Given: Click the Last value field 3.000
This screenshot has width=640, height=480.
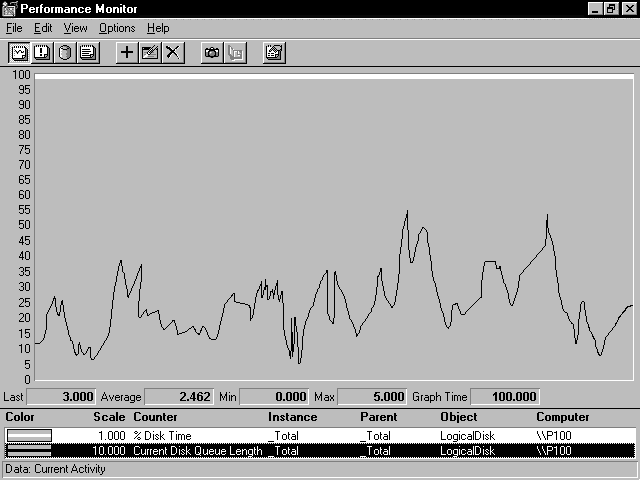Looking at the screenshot, I should pos(61,396).
